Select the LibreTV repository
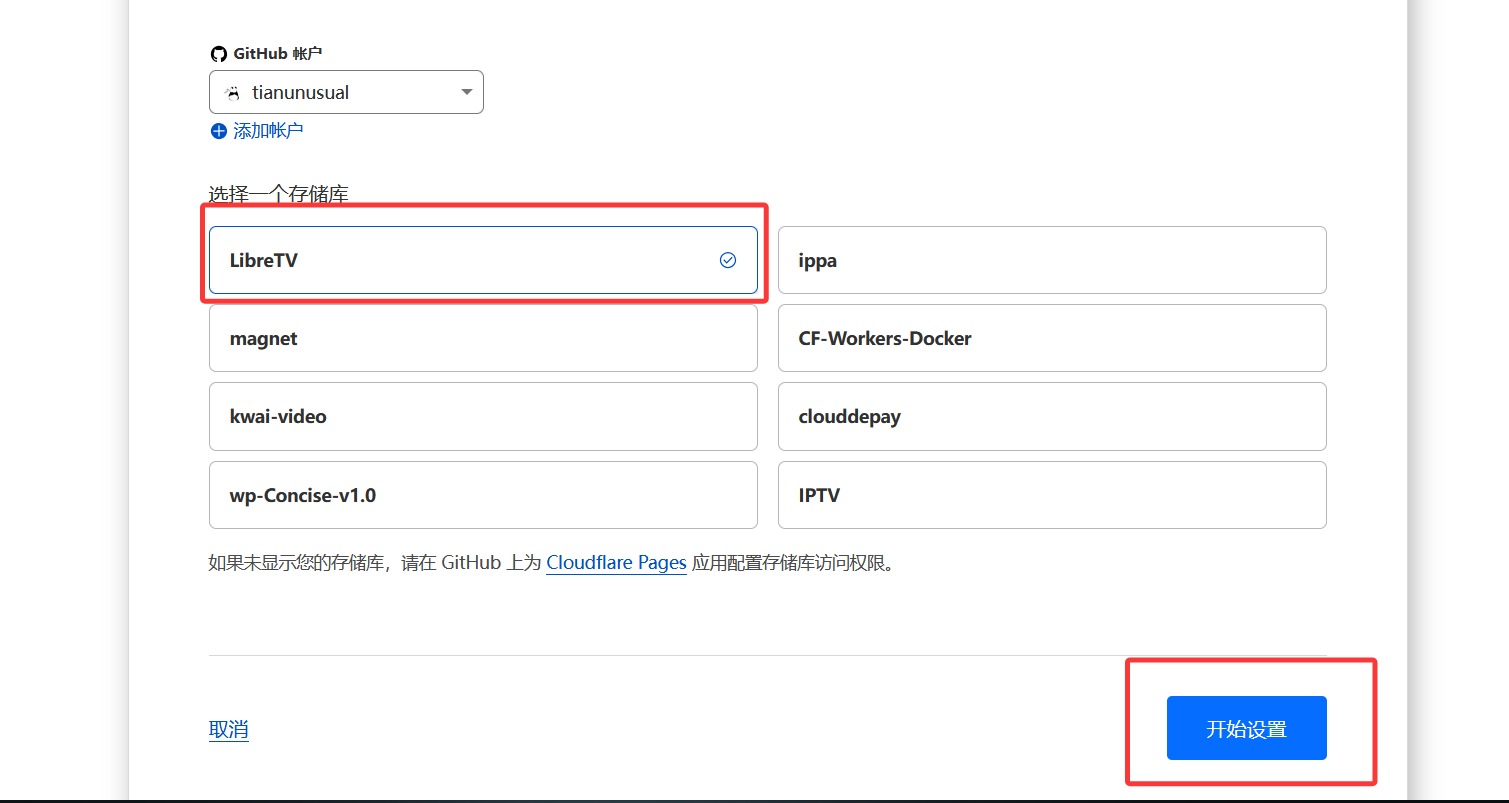This screenshot has height=803, width=1509. click(483, 260)
